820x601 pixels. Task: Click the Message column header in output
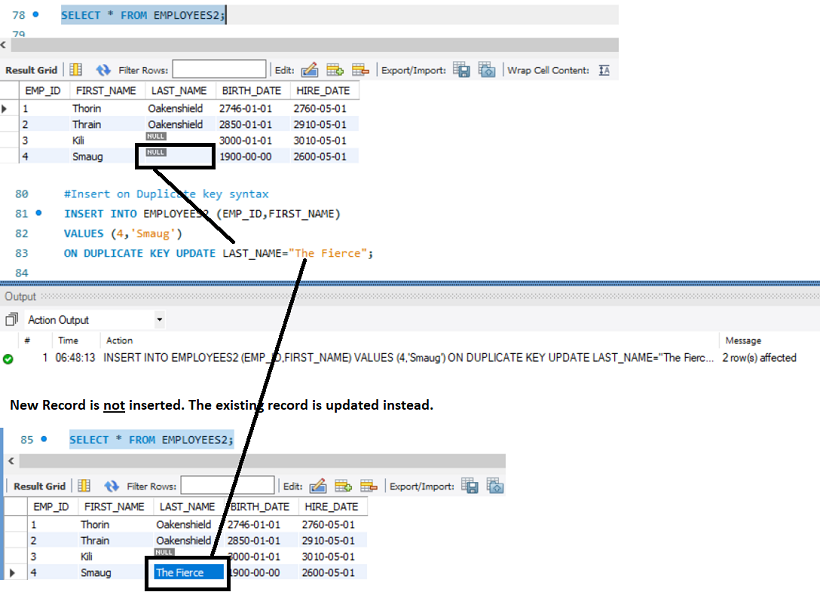point(743,341)
